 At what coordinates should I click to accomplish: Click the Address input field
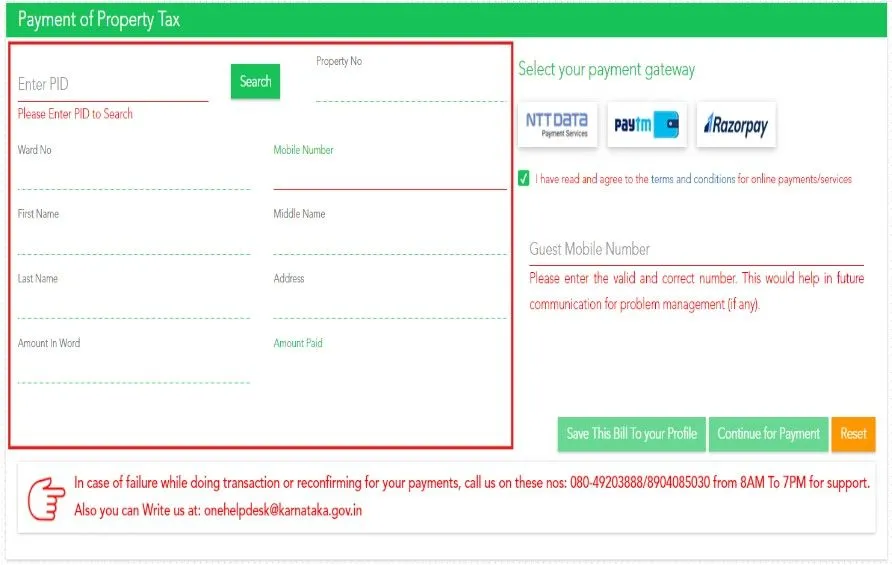(389, 305)
